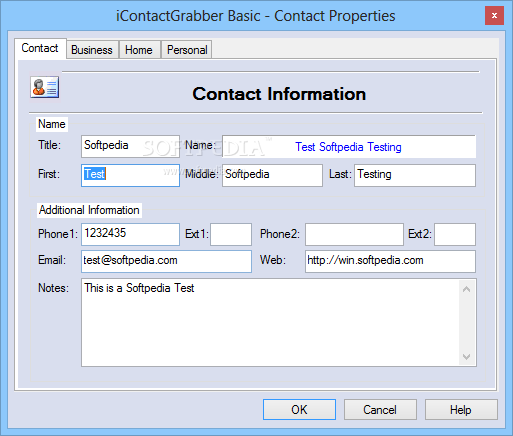Click the Additional Information group label
The image size is (513, 436).
tap(89, 210)
